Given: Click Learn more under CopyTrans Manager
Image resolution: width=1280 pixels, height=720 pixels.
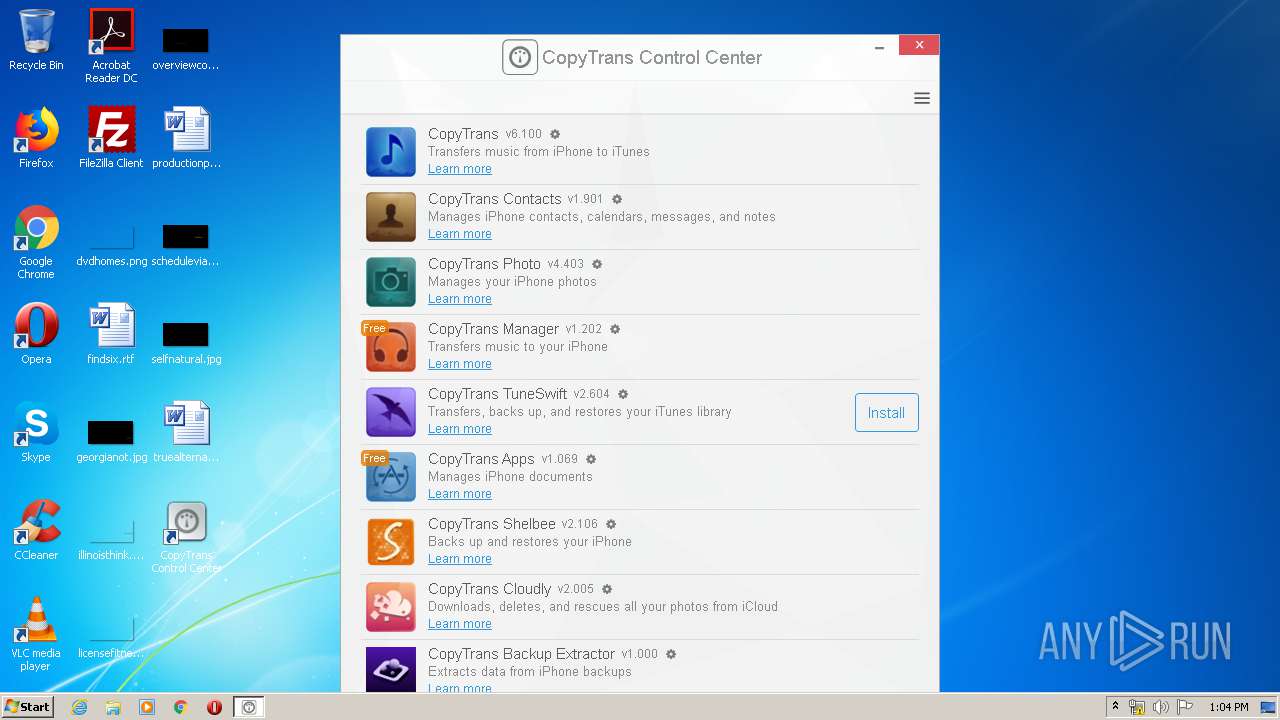Looking at the screenshot, I should [460, 364].
